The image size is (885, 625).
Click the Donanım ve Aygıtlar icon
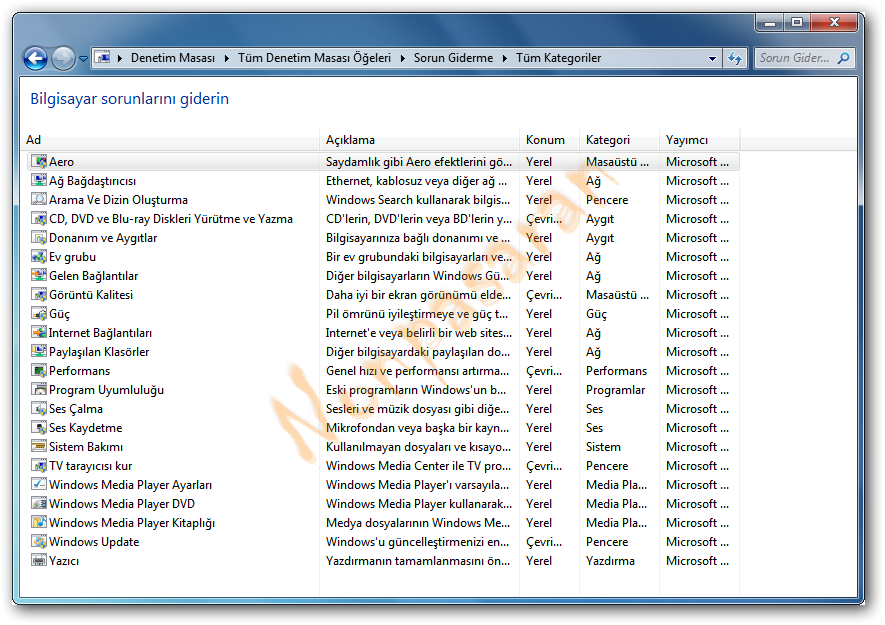click(x=38, y=238)
